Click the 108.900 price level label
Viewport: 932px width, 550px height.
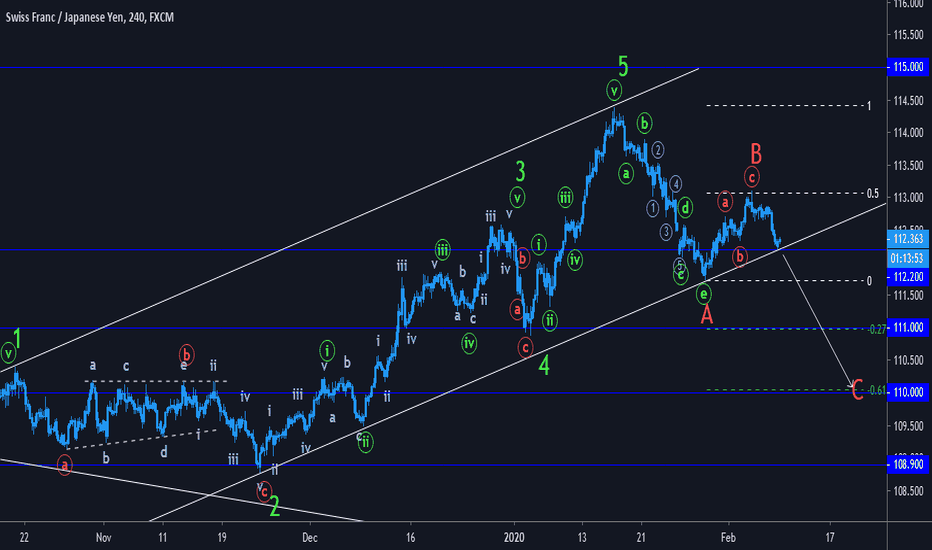click(908, 464)
